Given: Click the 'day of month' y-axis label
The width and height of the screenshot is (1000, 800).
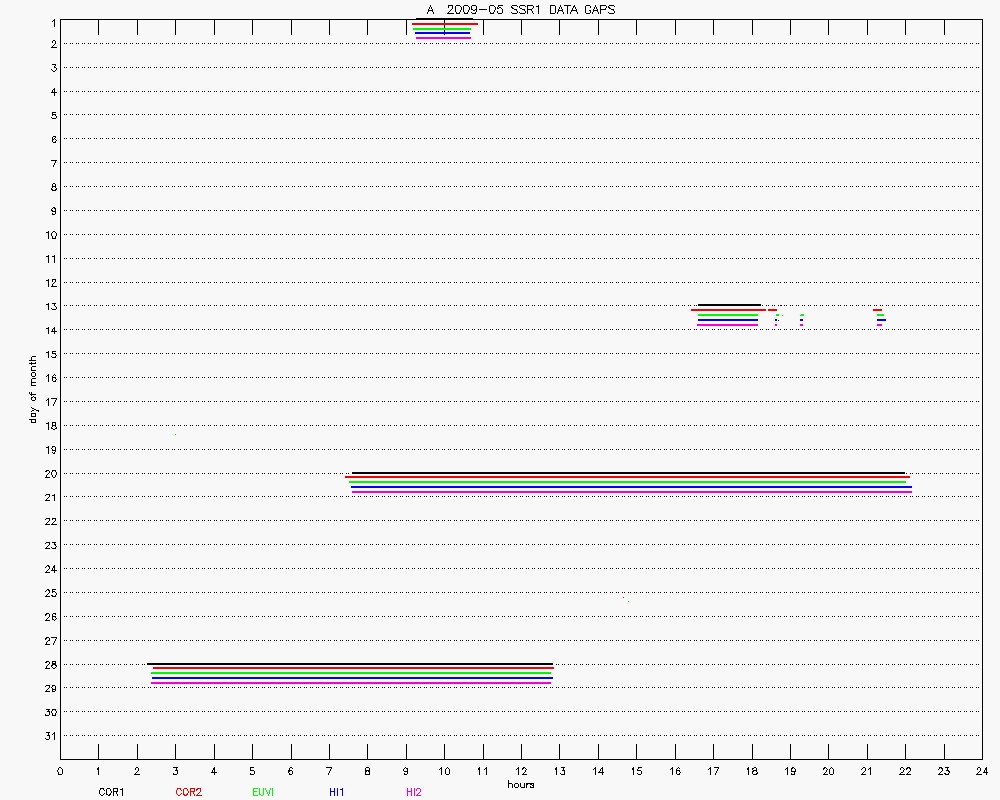Looking at the screenshot, I should 33,388.
